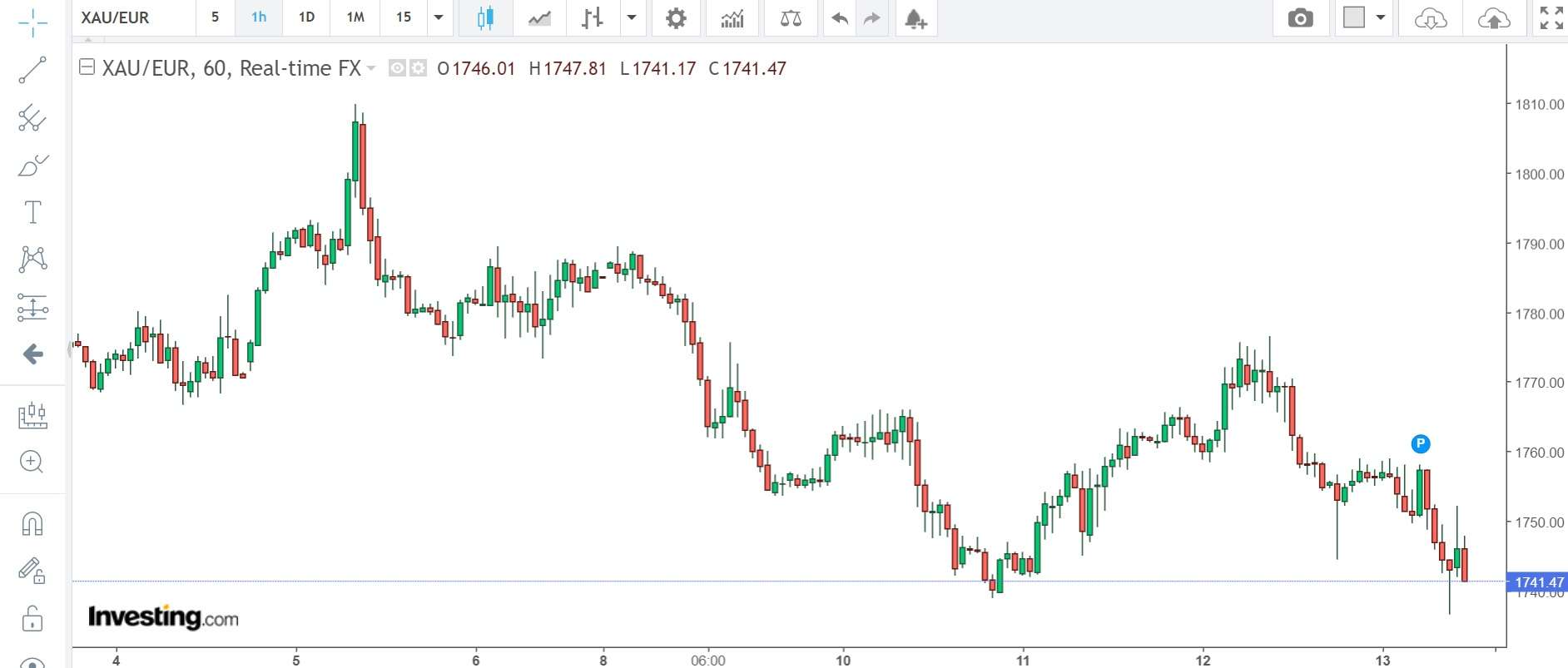Image resolution: width=1568 pixels, height=668 pixels.
Task: Click the Investing.com logo link
Action: [163, 617]
